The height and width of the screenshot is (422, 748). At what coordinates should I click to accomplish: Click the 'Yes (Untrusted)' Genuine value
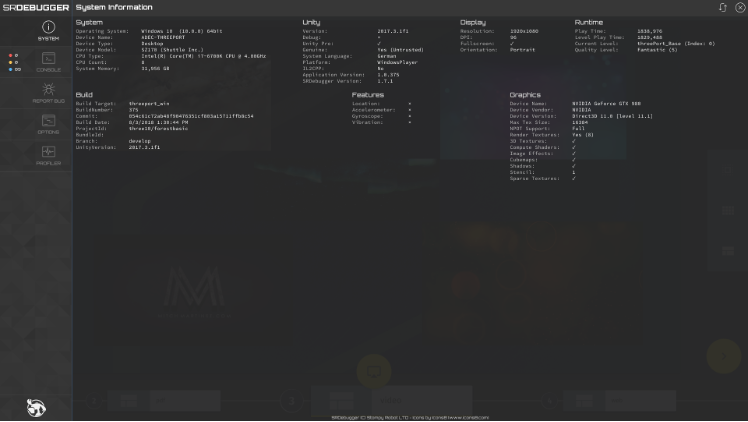400,50
